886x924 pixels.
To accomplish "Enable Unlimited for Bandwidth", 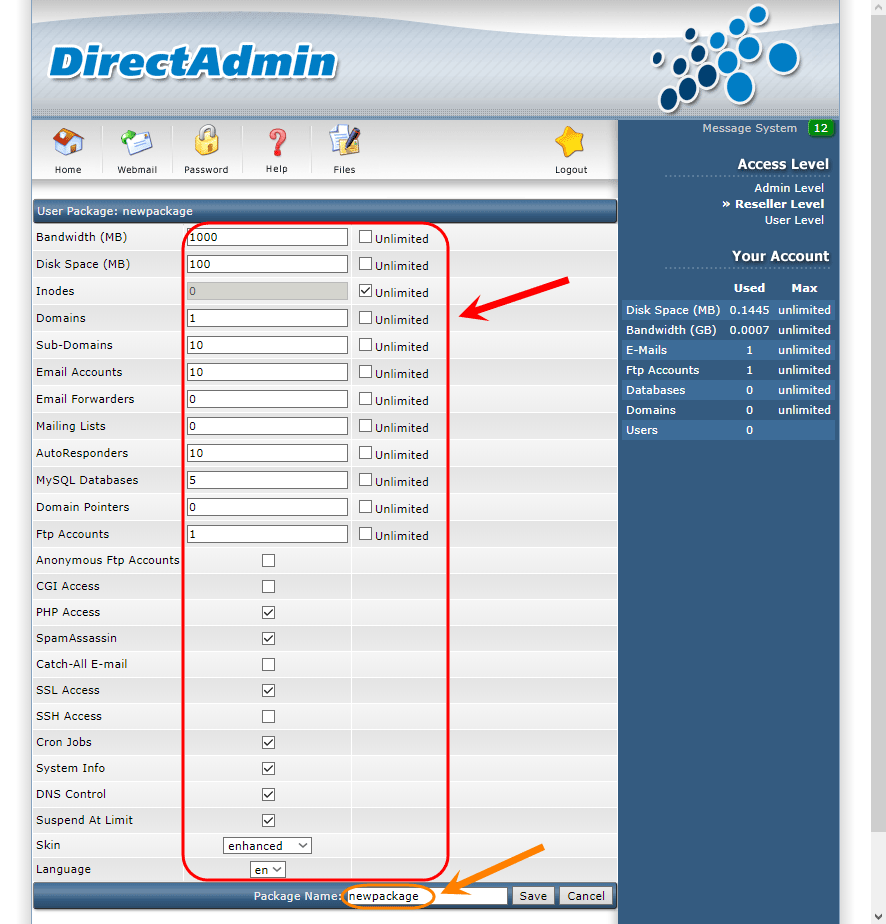I will click(365, 237).
